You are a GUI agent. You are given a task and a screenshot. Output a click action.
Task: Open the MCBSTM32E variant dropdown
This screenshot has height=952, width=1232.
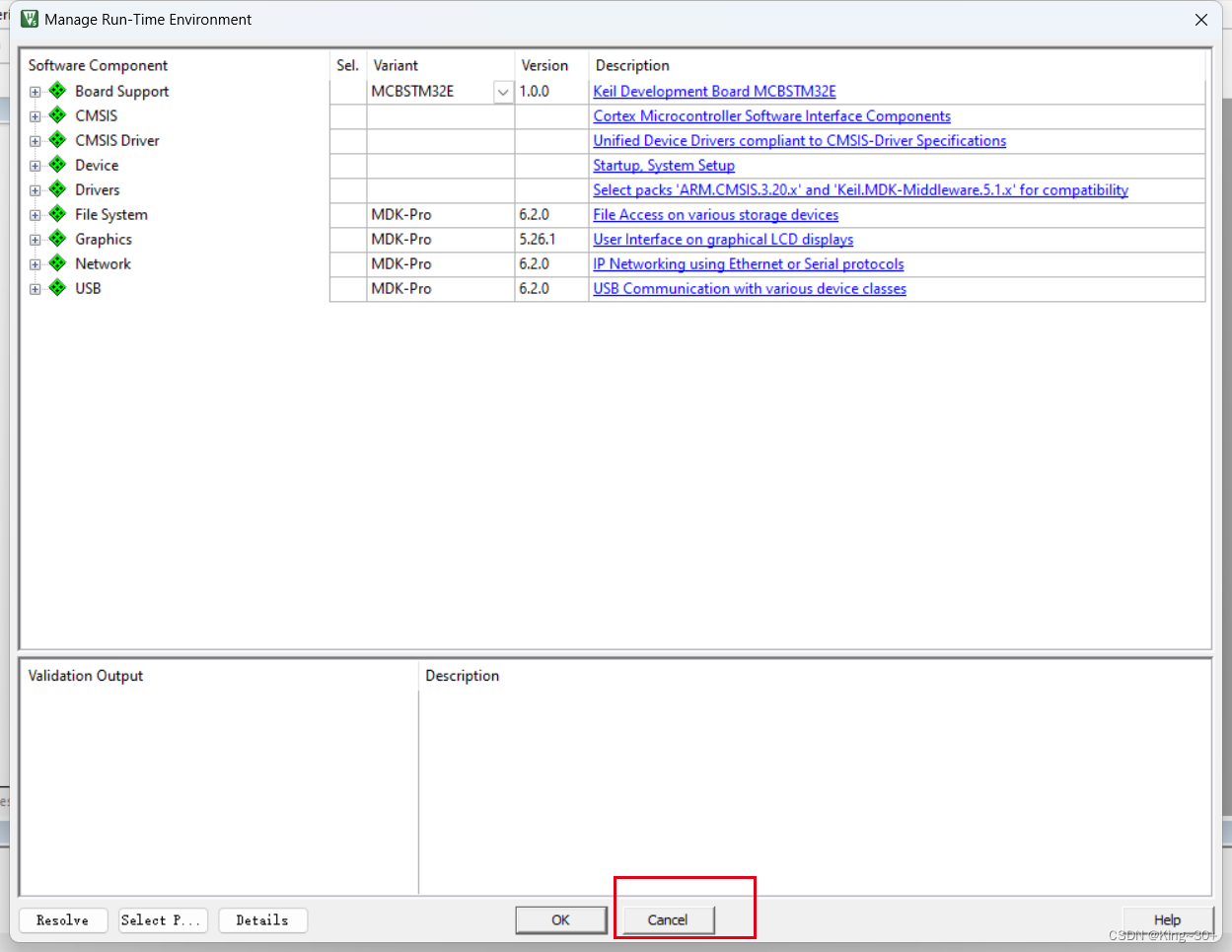tap(503, 92)
